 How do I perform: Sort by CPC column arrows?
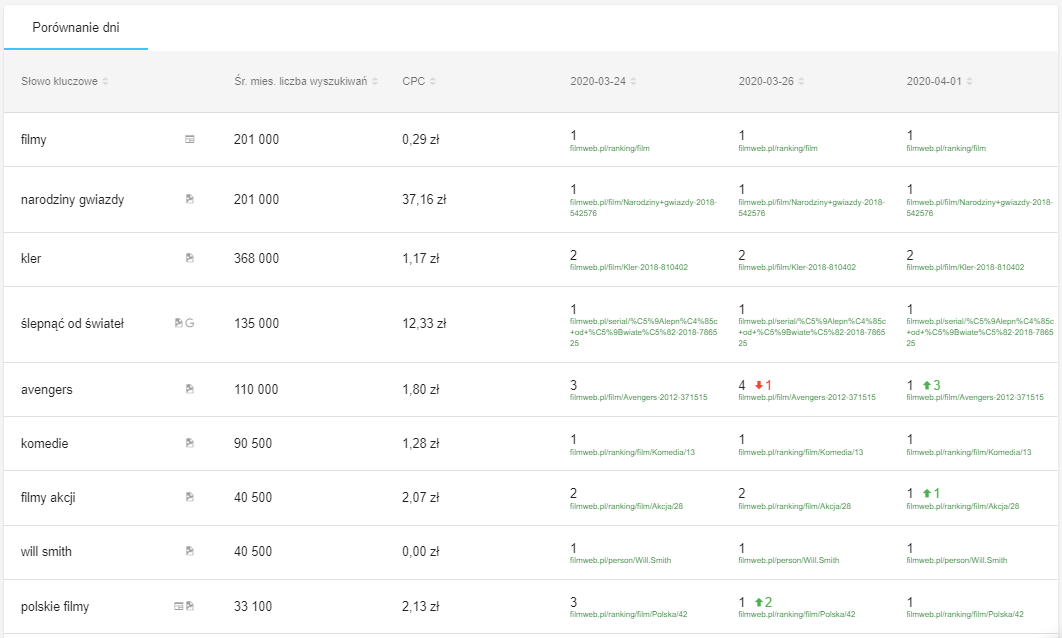(x=433, y=82)
